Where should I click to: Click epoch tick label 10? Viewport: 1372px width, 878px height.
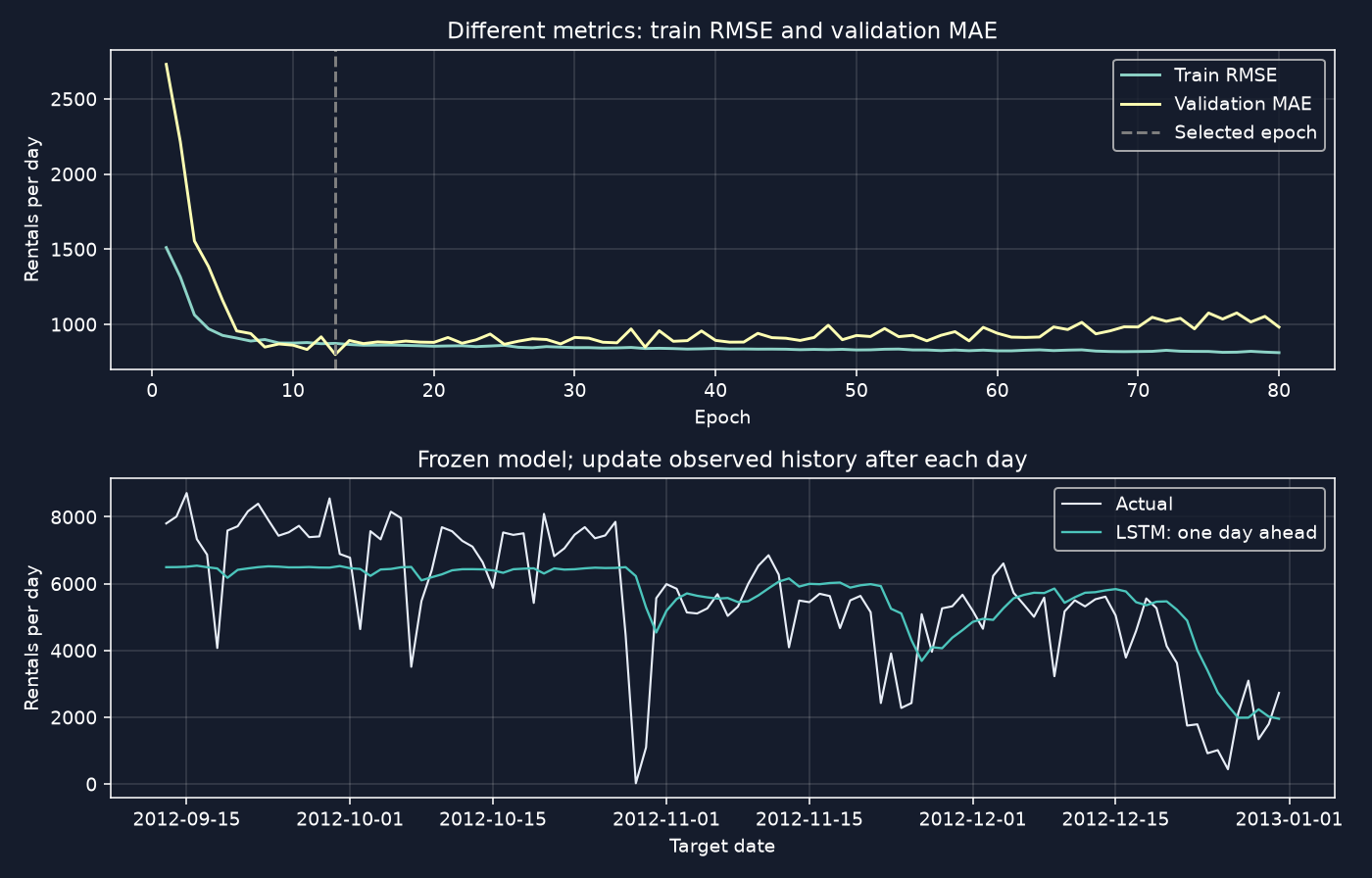tap(292, 390)
